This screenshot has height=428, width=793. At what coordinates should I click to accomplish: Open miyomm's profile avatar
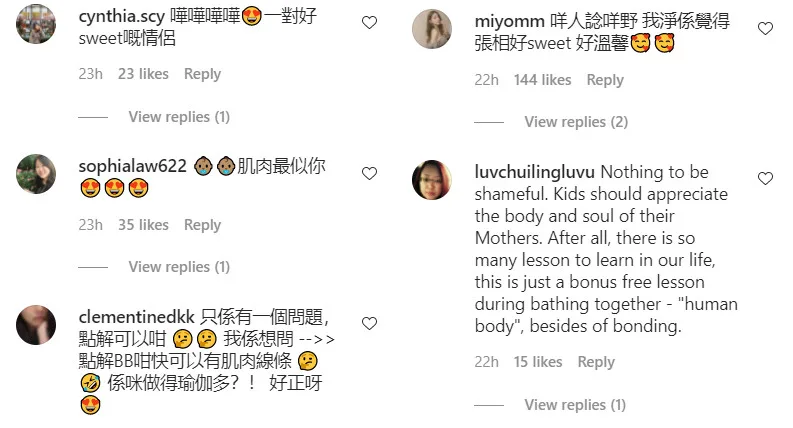coord(432,29)
